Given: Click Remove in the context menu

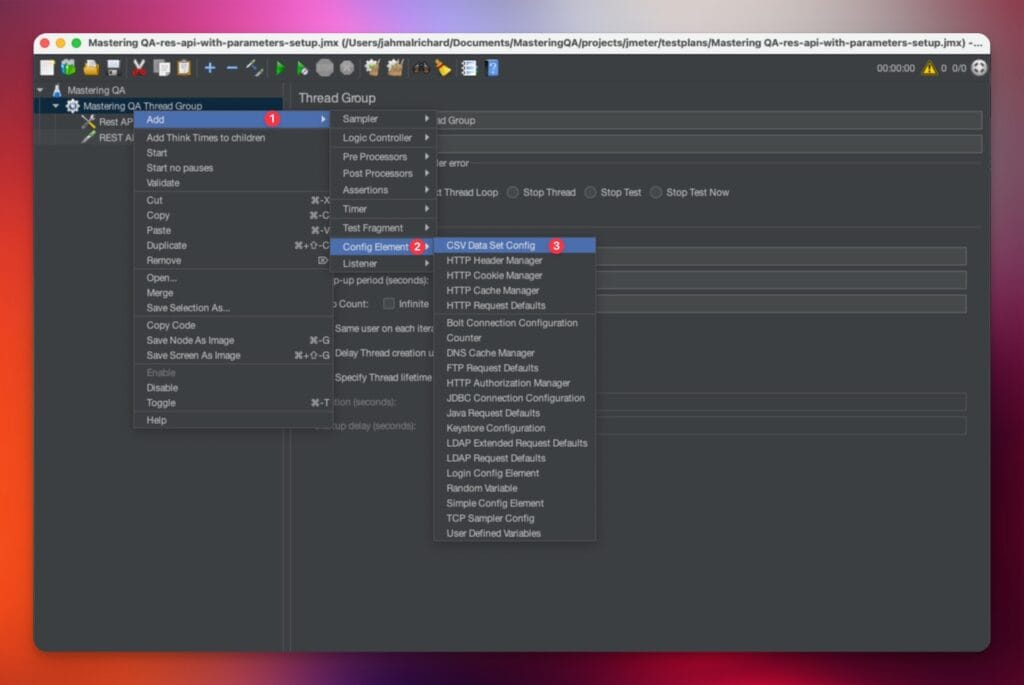Looking at the screenshot, I should (232, 261).
